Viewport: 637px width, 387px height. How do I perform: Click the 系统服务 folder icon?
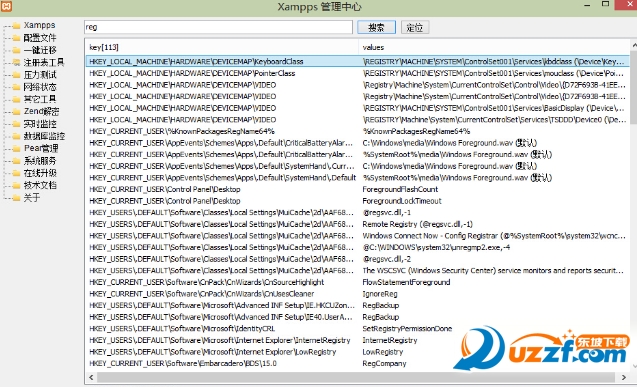tap(16, 161)
